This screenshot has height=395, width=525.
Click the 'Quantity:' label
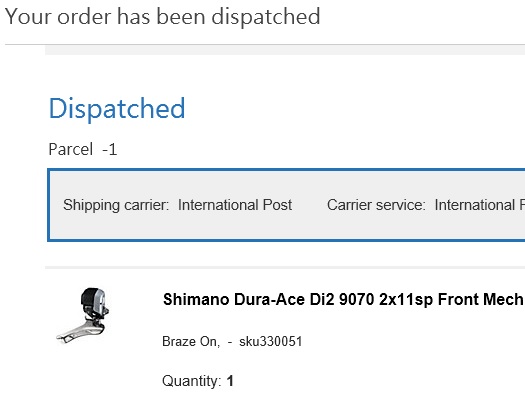tap(192, 381)
